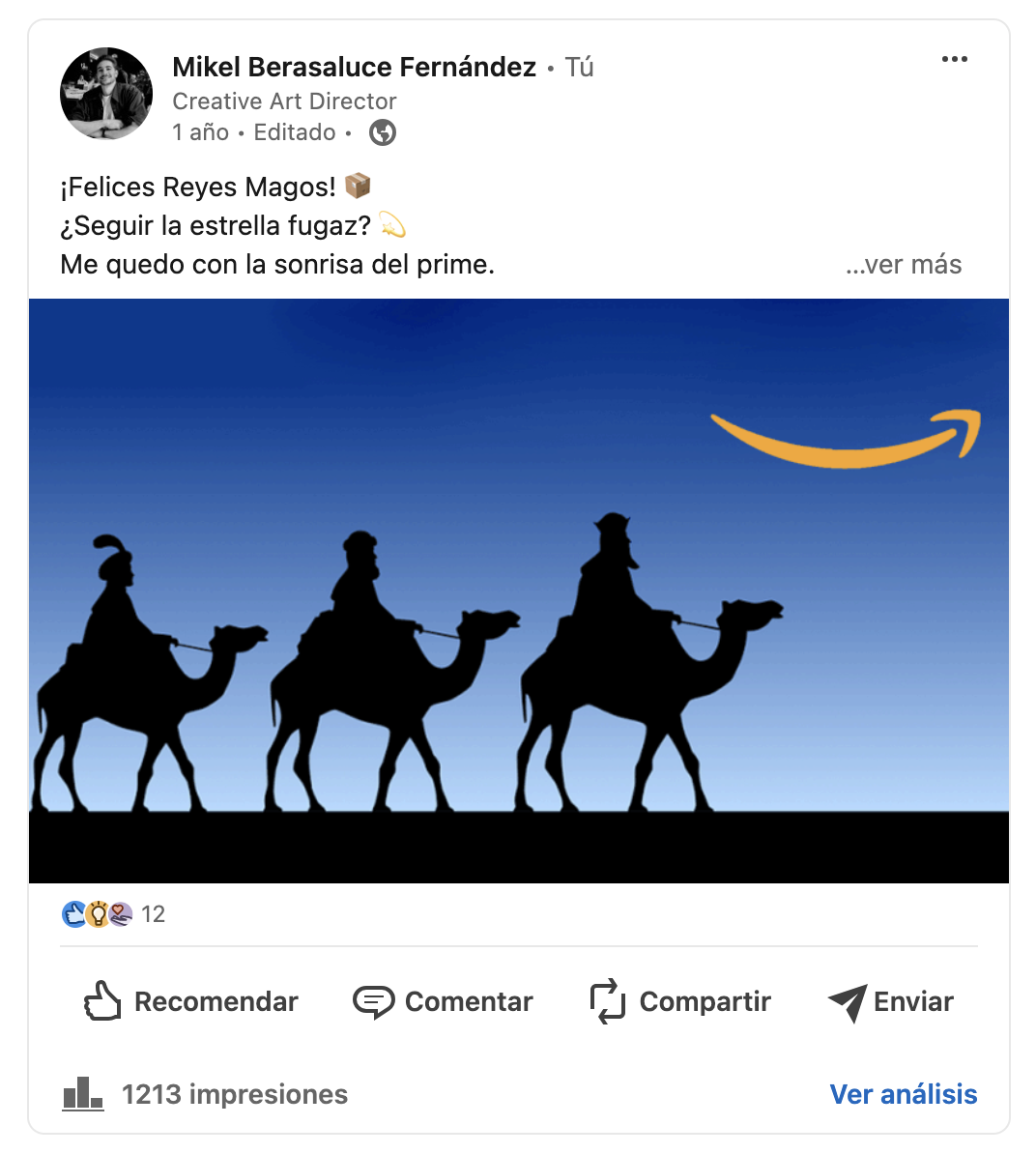Click the purple heart-in-hand reaction icon
Viewport: 1036px width, 1154px height.
121,914
